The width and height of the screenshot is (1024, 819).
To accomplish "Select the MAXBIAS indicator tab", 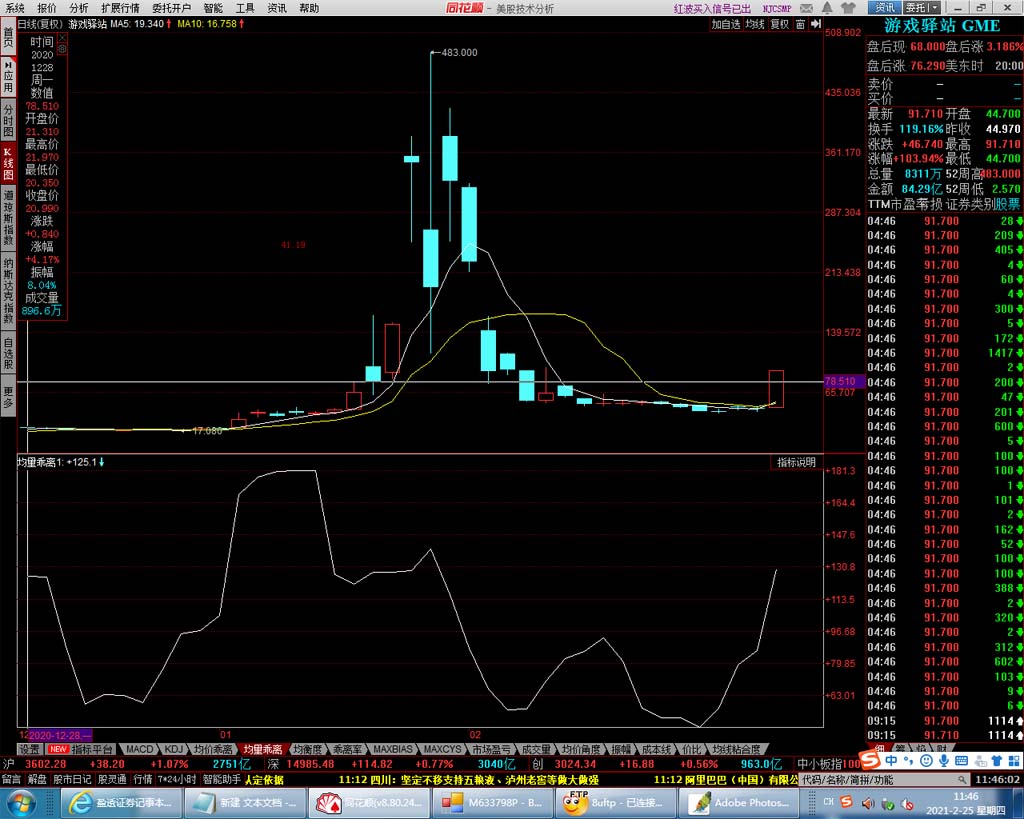I will pyautogui.click(x=393, y=749).
